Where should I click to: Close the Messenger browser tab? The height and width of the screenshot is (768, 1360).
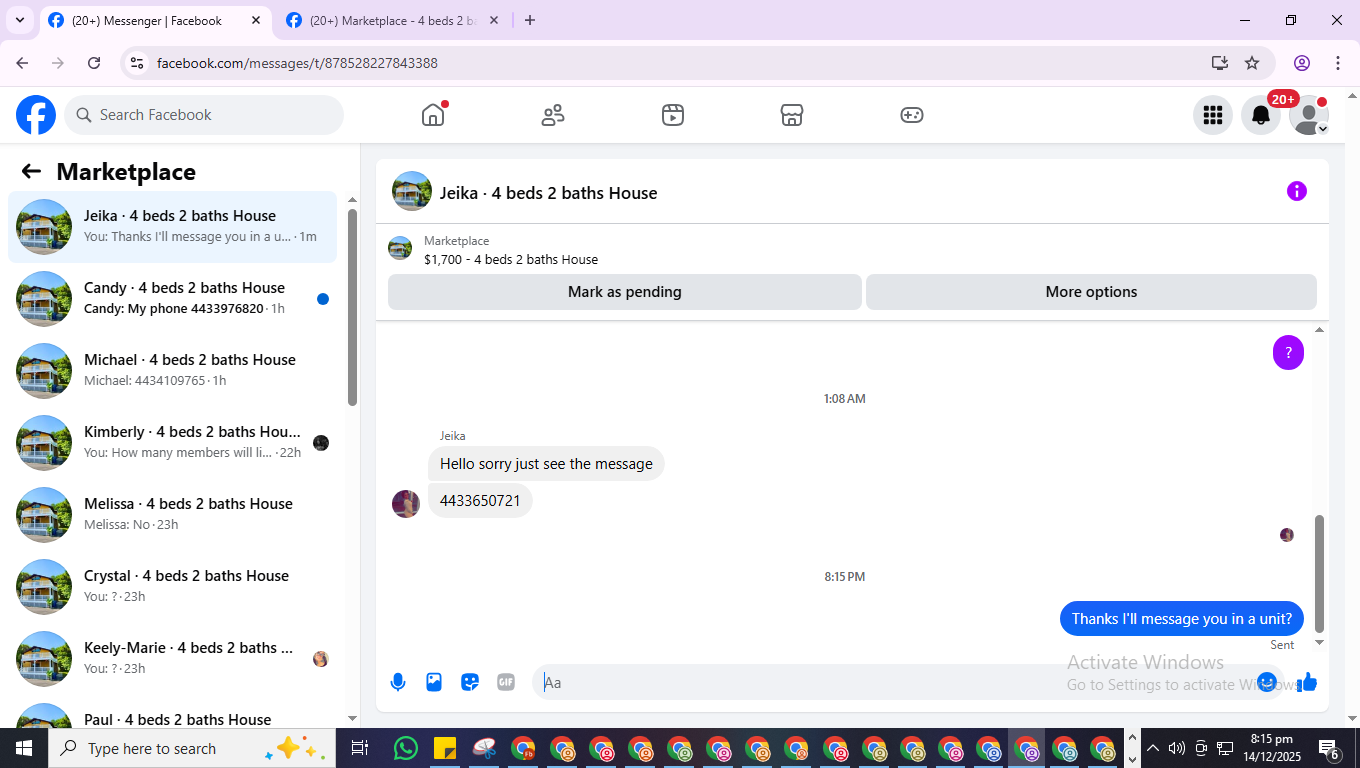tap(256, 20)
